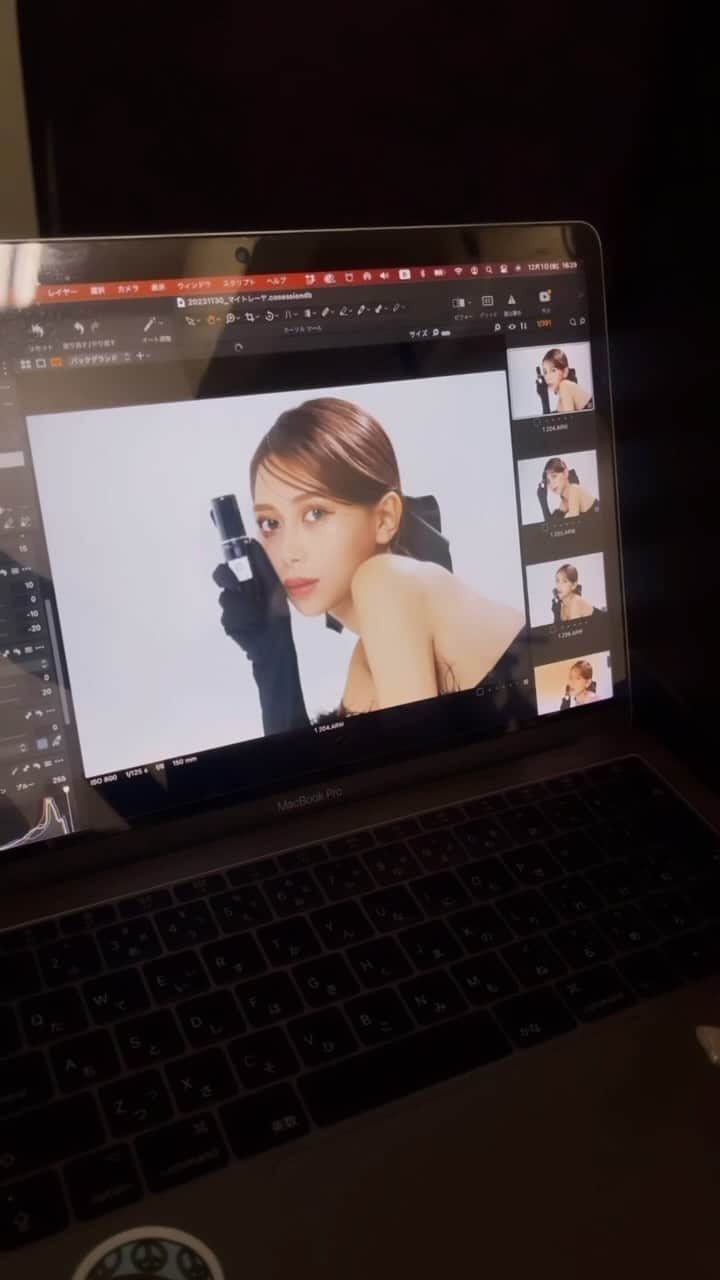
Task: Open the 表示 menu
Action: pyautogui.click(x=158, y=288)
